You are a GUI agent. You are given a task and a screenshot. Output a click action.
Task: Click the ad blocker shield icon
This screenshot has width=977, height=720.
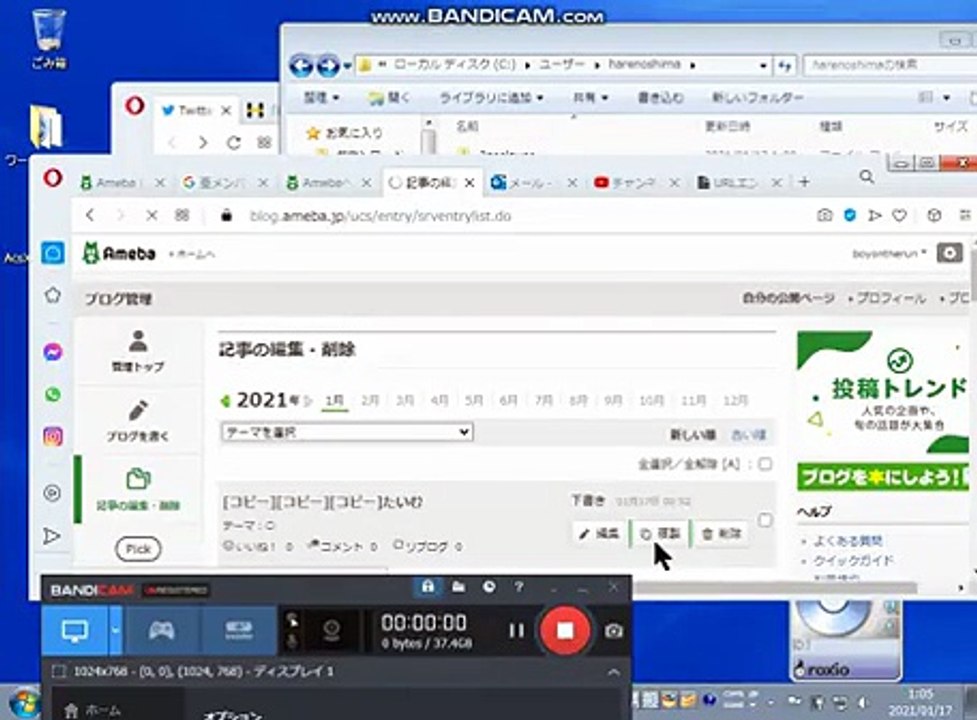(x=849, y=216)
